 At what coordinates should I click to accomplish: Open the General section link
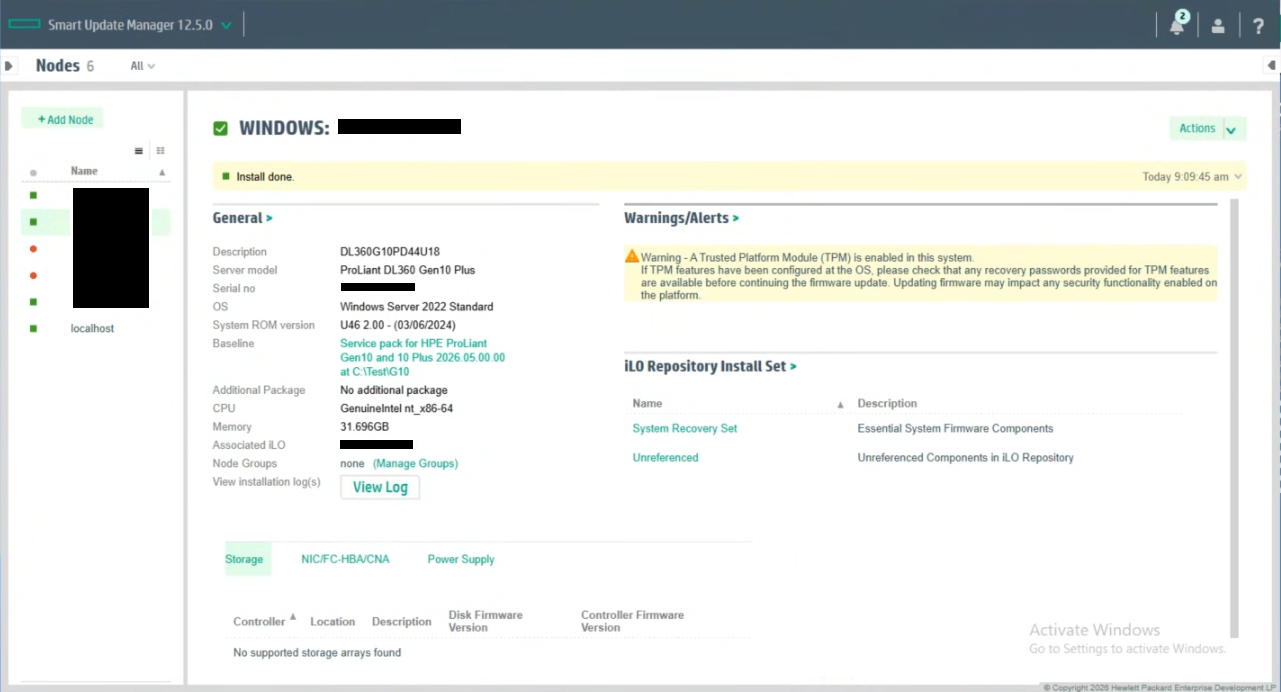tap(242, 217)
